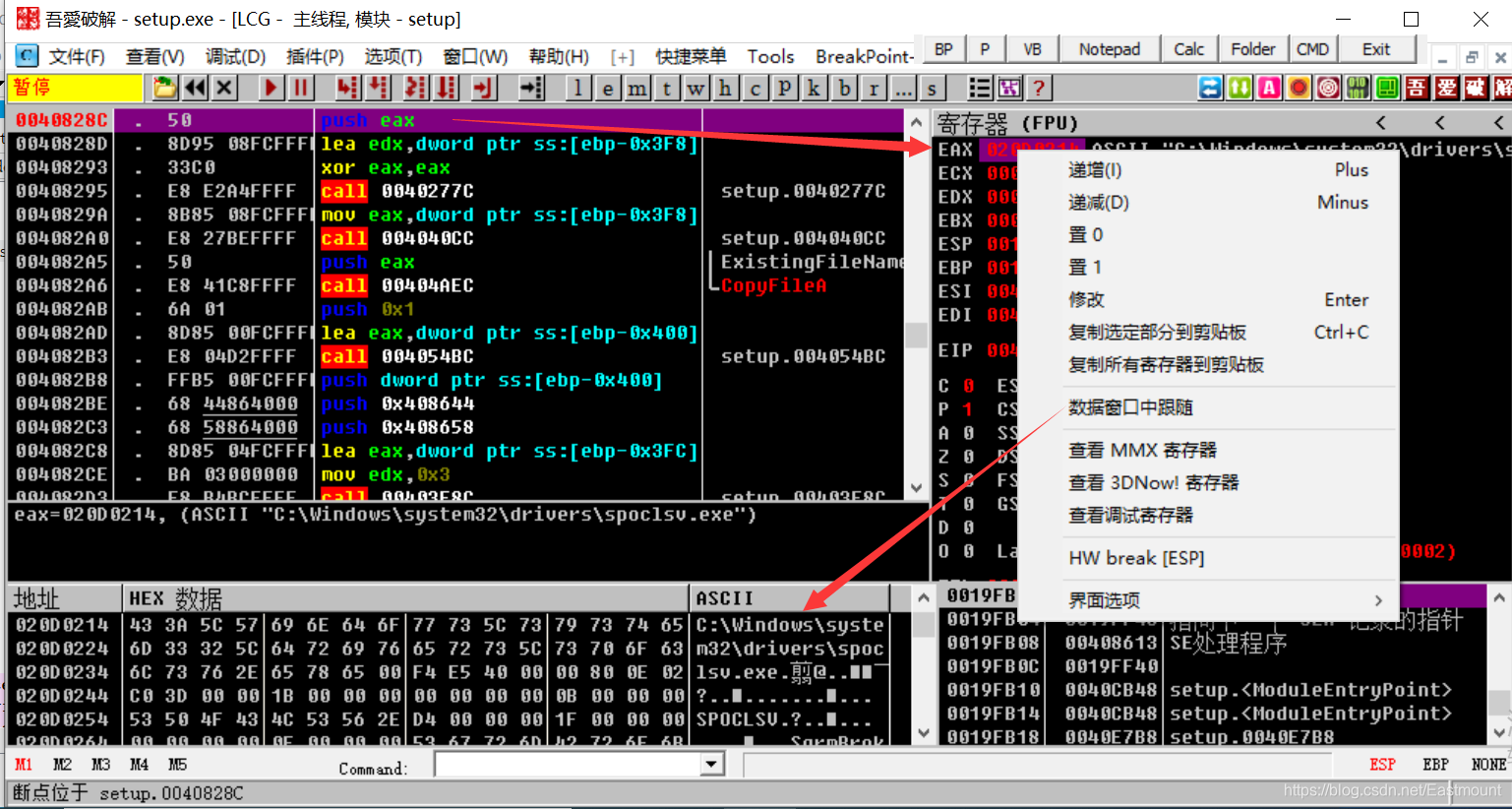The height and width of the screenshot is (809, 1512).
Task: Open CPU window with 'c' button
Action: (x=755, y=88)
